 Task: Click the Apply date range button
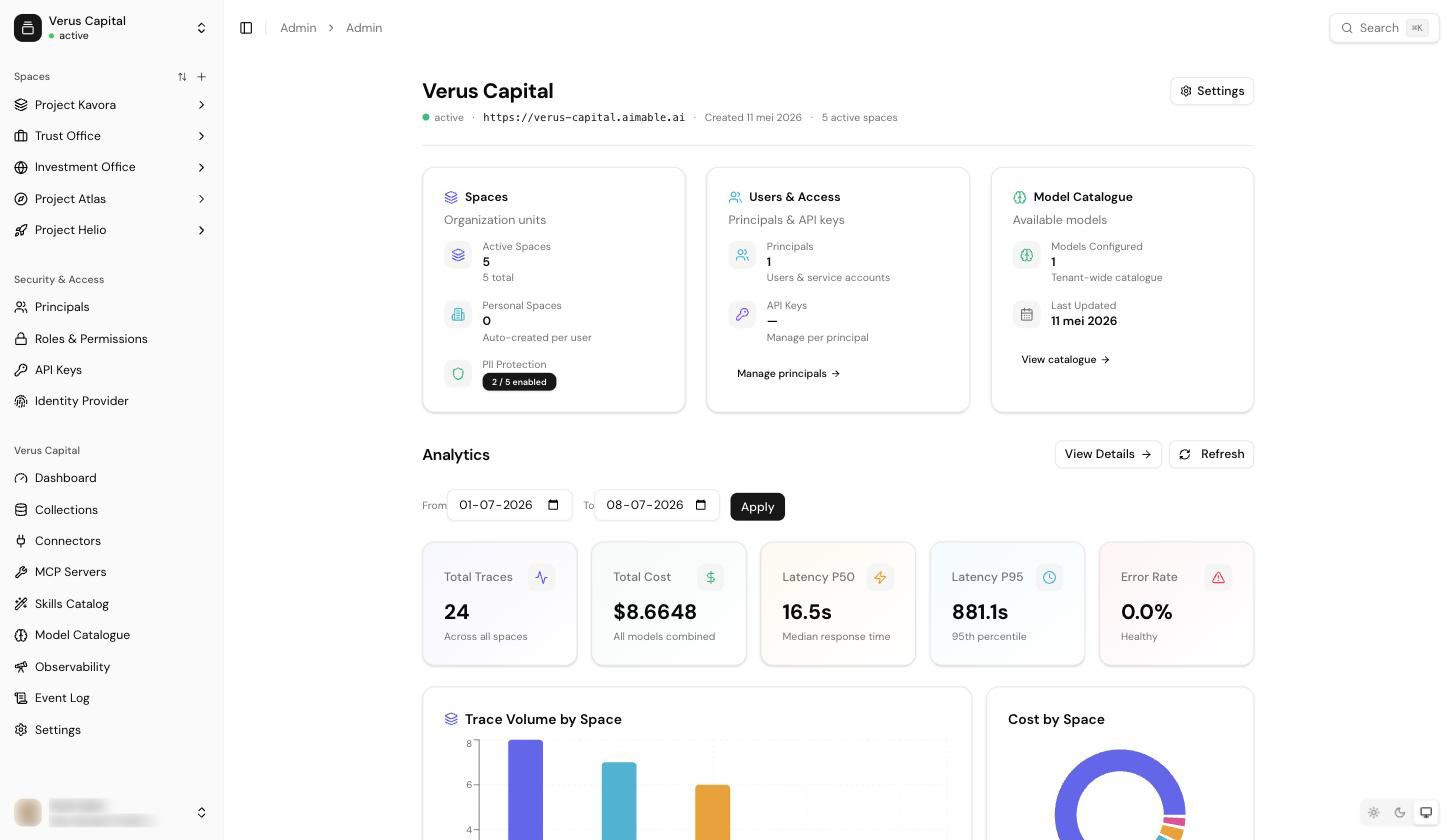(x=757, y=507)
